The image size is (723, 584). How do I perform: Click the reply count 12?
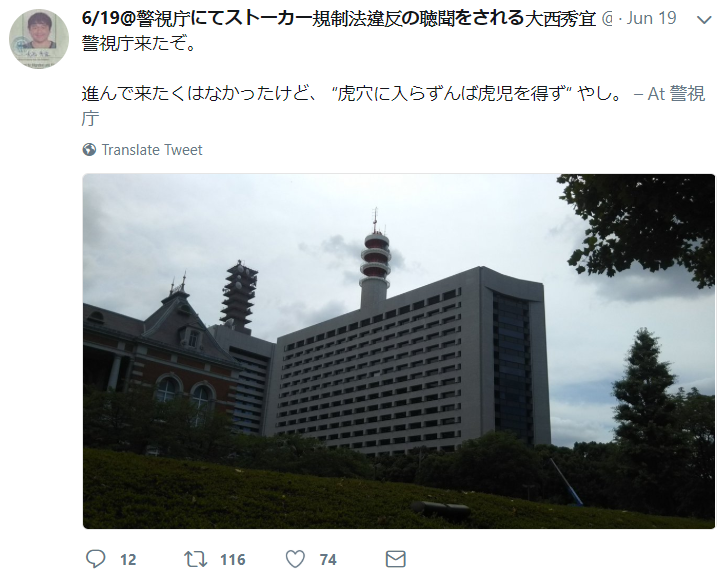128,560
